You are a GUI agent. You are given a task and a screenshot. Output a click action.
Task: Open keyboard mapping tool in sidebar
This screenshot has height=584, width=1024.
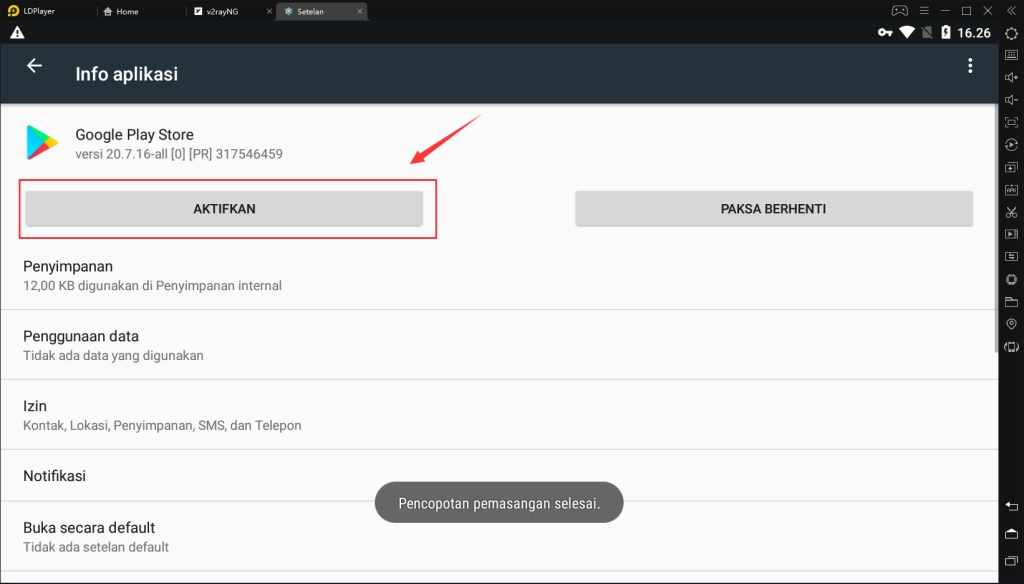click(1012, 56)
